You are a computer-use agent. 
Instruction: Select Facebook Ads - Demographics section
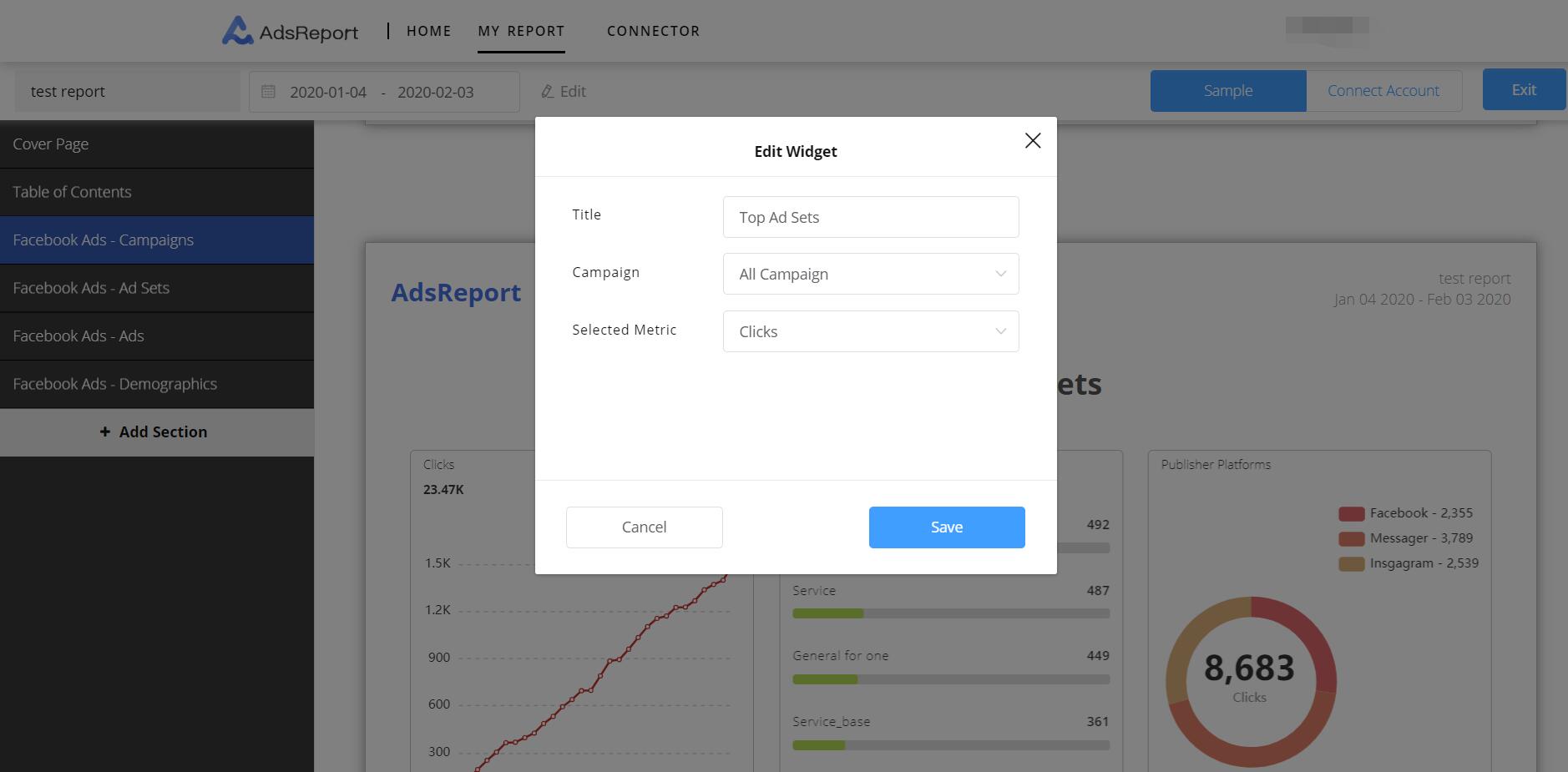coord(157,384)
